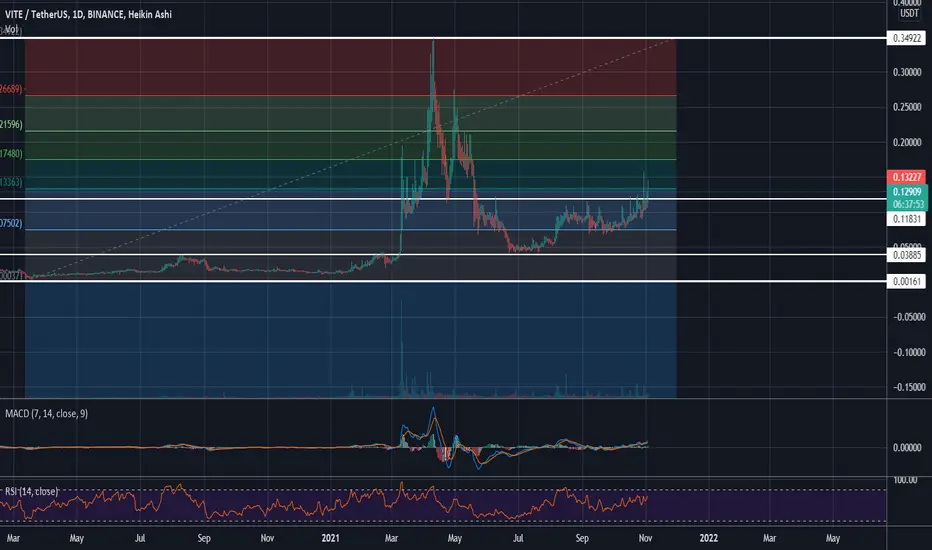Select the MACD (7, 14, close, 9) label

point(46,413)
